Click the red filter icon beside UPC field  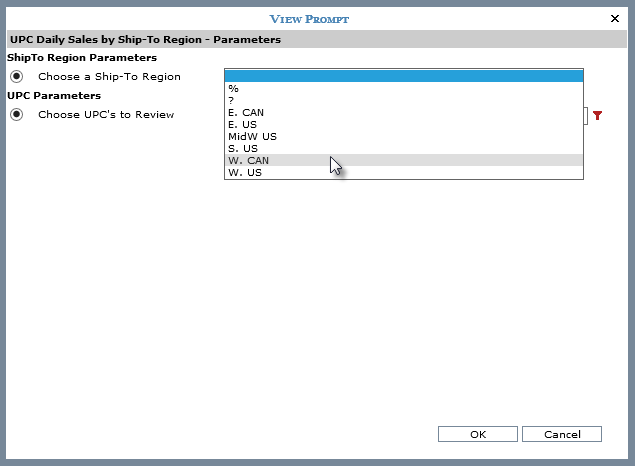coord(598,116)
